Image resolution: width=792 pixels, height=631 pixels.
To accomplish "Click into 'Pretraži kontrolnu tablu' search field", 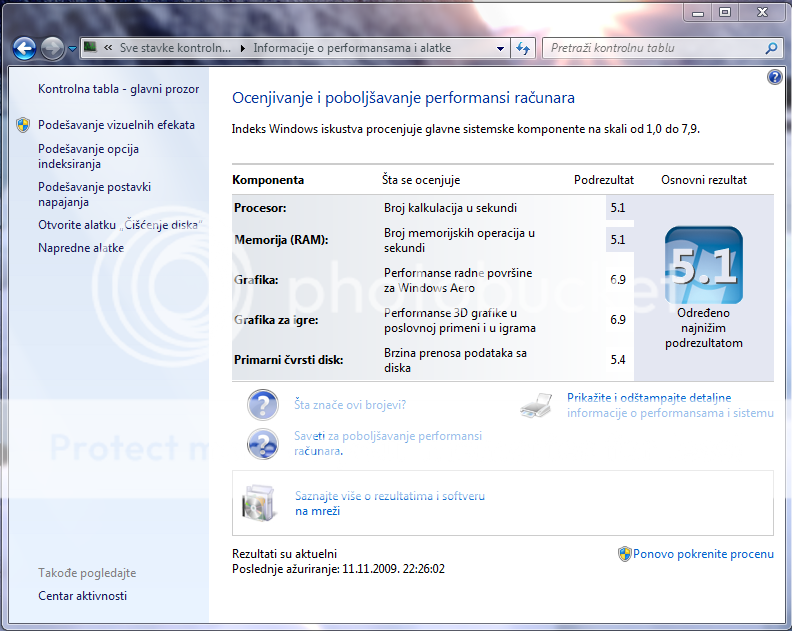I will click(x=650, y=48).
